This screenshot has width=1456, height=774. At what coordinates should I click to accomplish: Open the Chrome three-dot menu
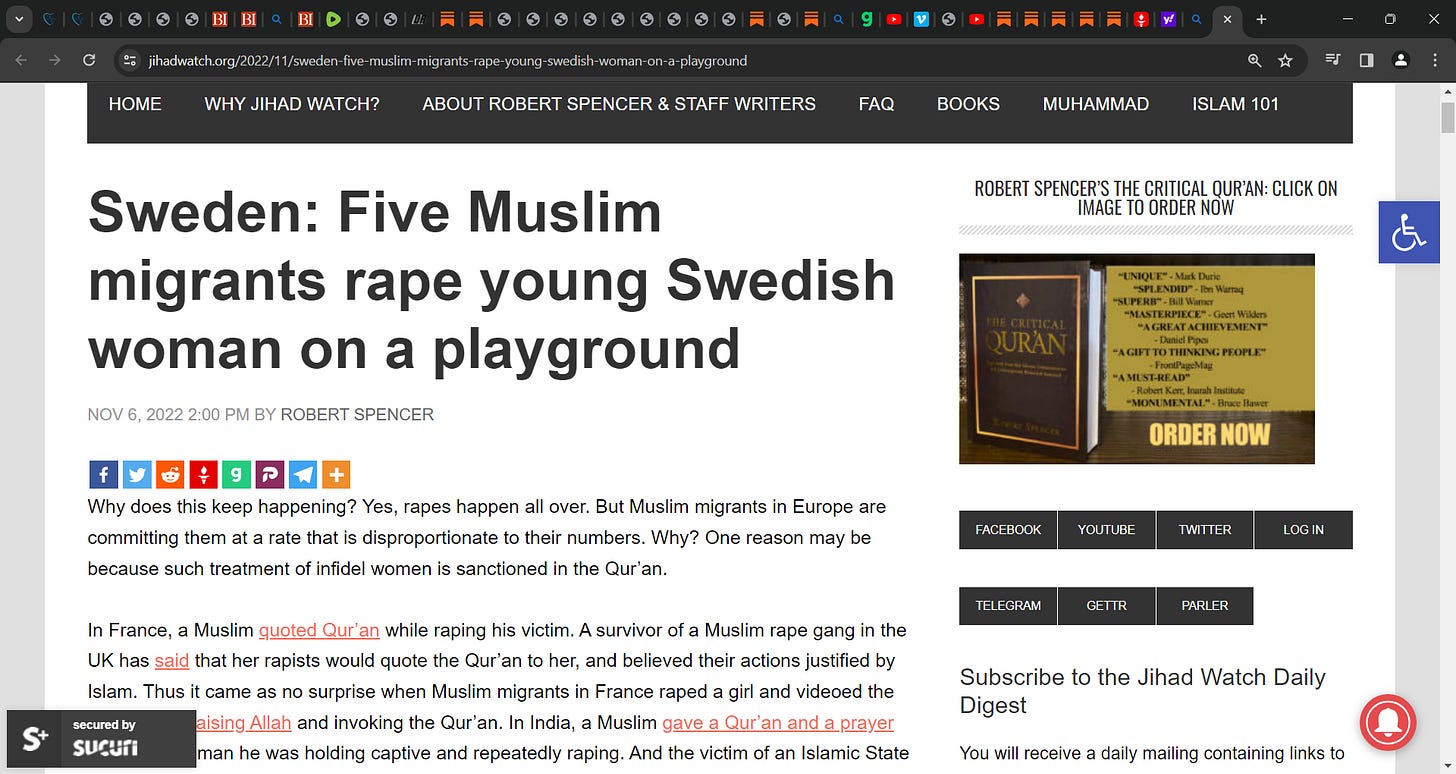pyautogui.click(x=1435, y=60)
